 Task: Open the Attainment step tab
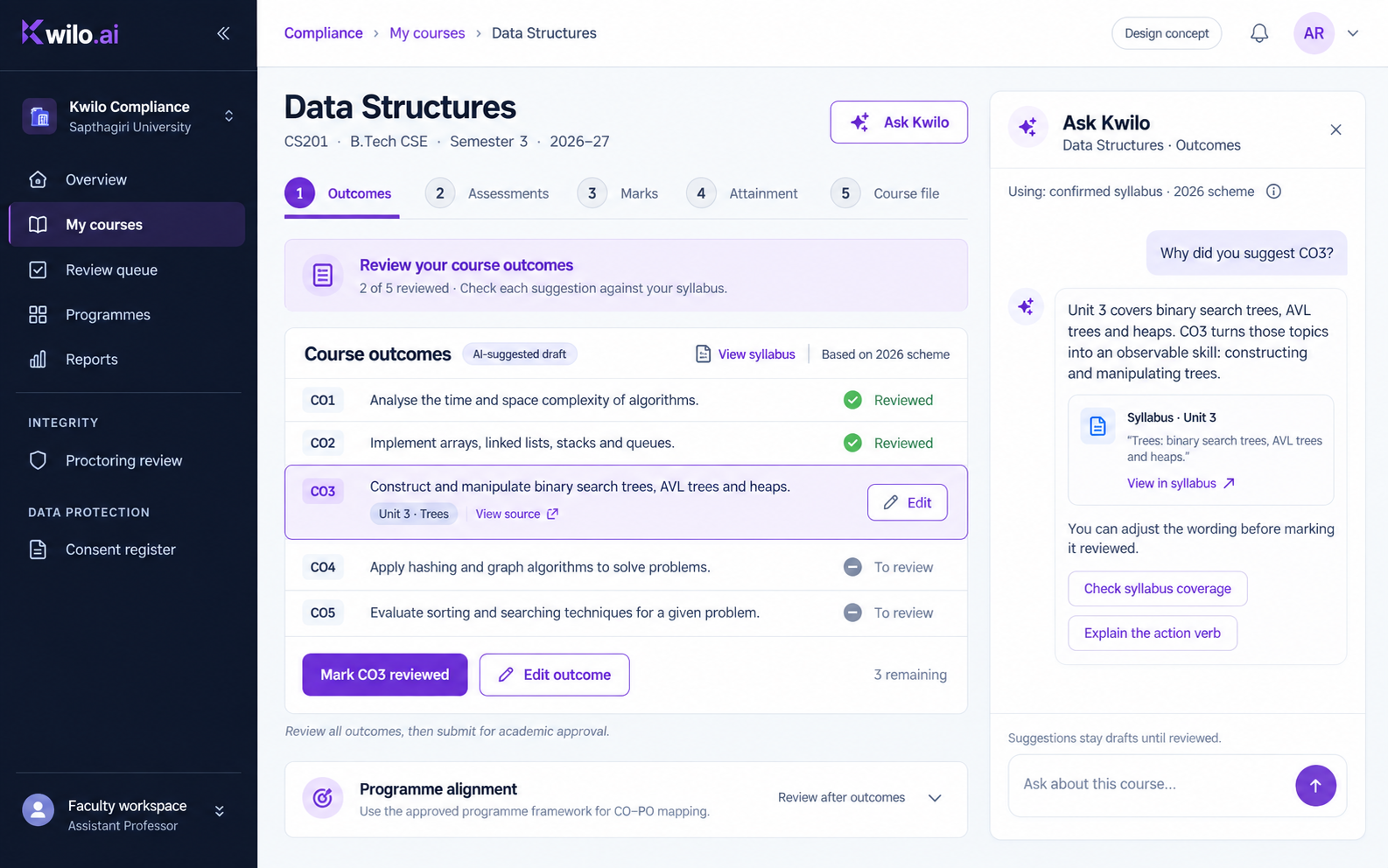742,193
